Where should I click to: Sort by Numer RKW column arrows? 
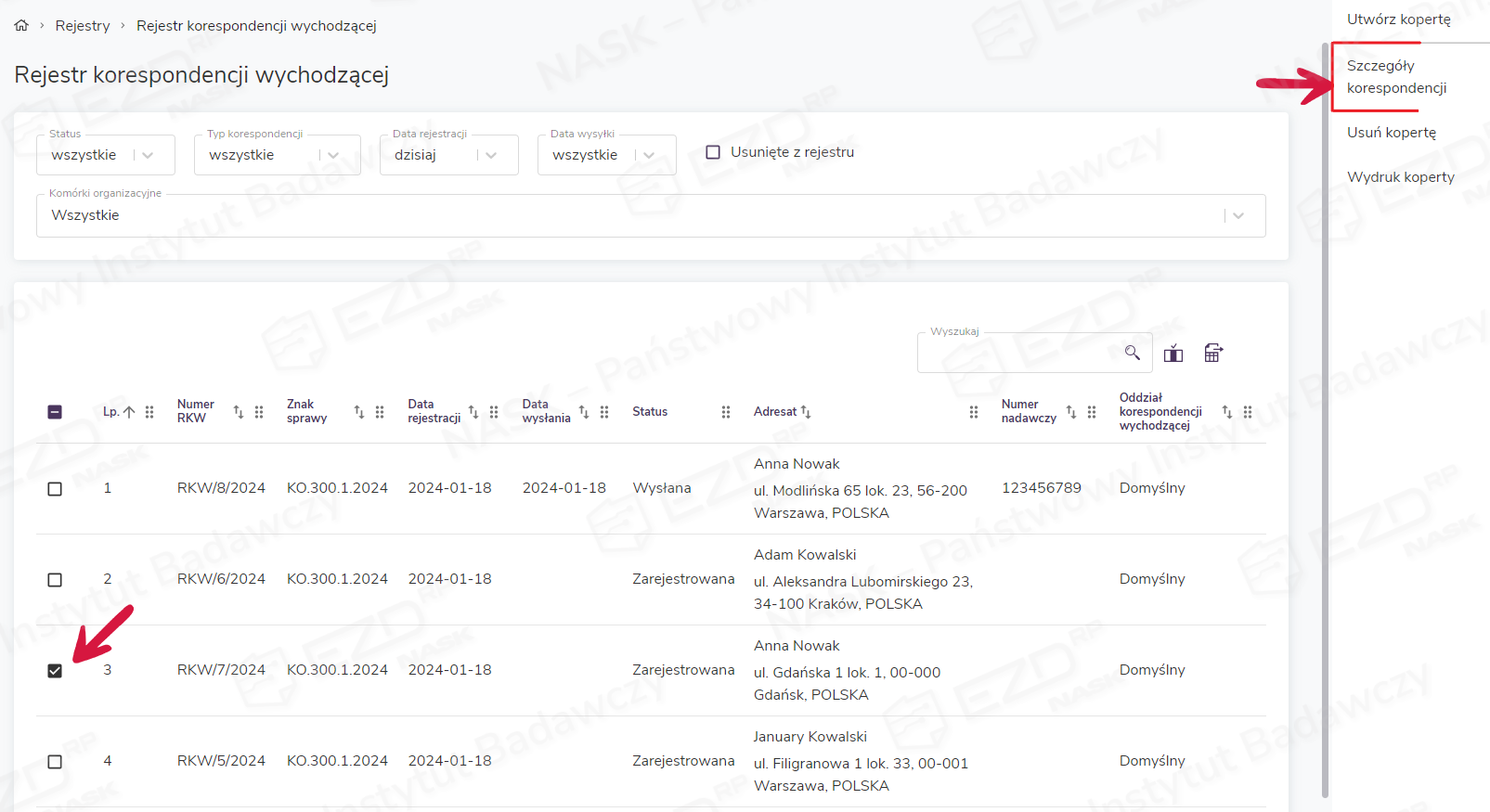(x=239, y=412)
